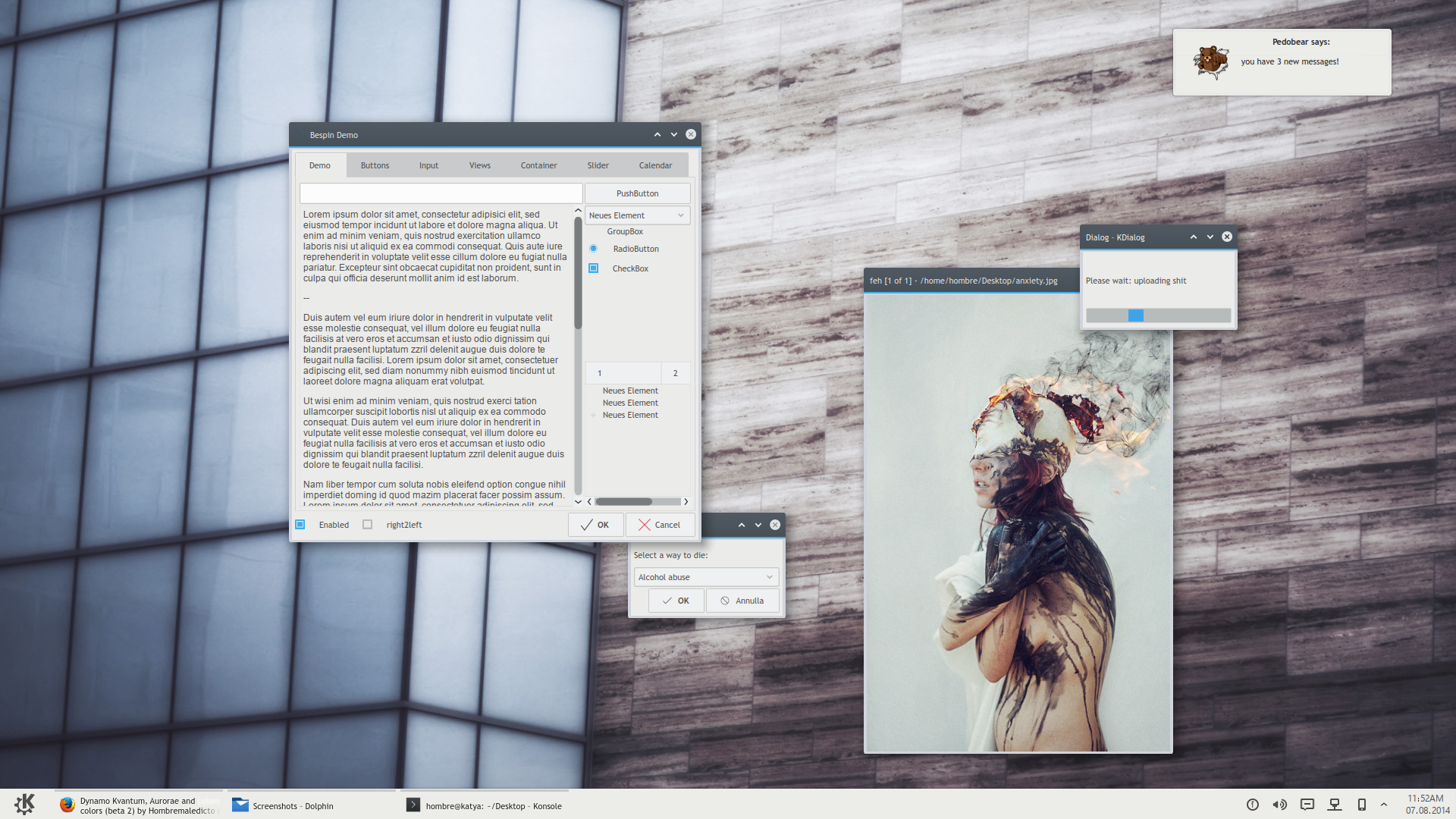The width and height of the screenshot is (1456, 819).
Task: Minimize the KDialog progress window
Action: [x=1210, y=237]
